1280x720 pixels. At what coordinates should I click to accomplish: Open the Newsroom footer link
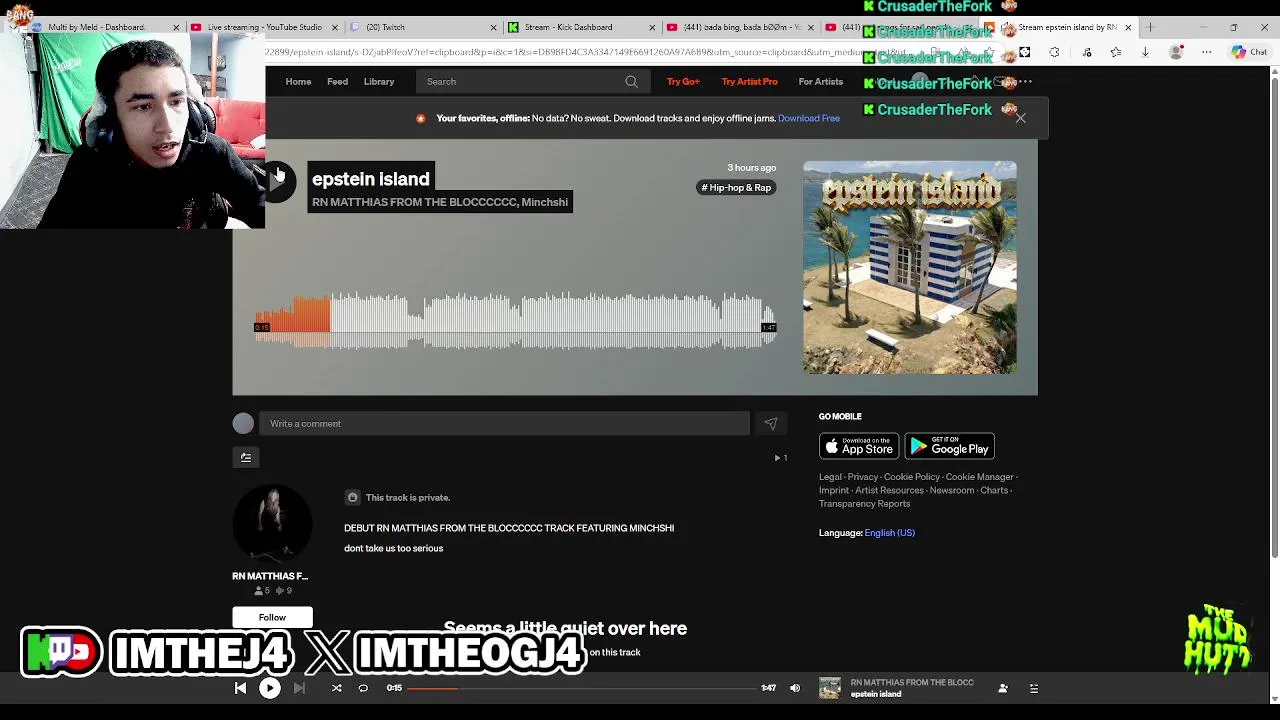tap(952, 491)
